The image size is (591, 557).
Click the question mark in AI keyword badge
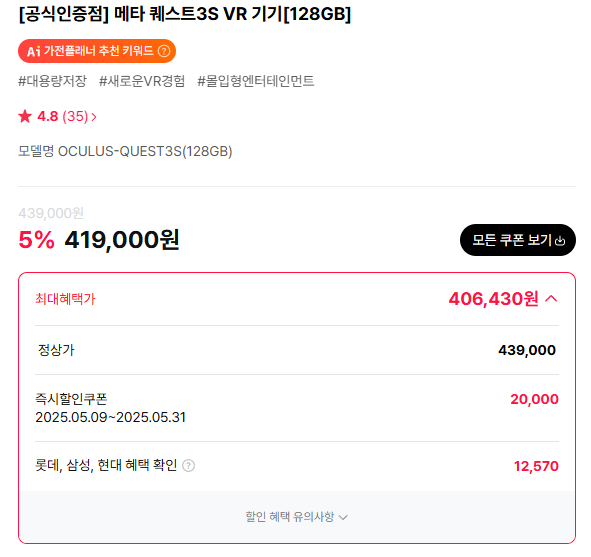[x=164, y=51]
